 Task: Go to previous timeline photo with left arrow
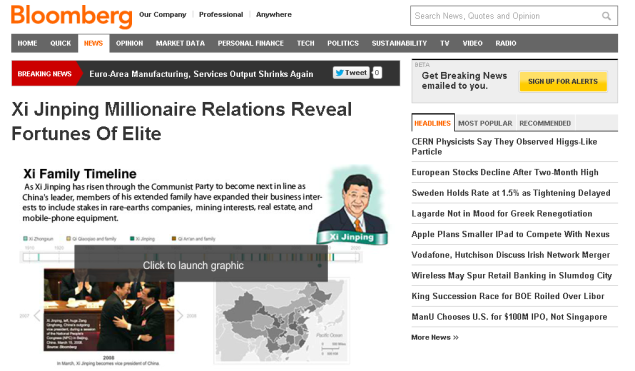(x=37, y=315)
